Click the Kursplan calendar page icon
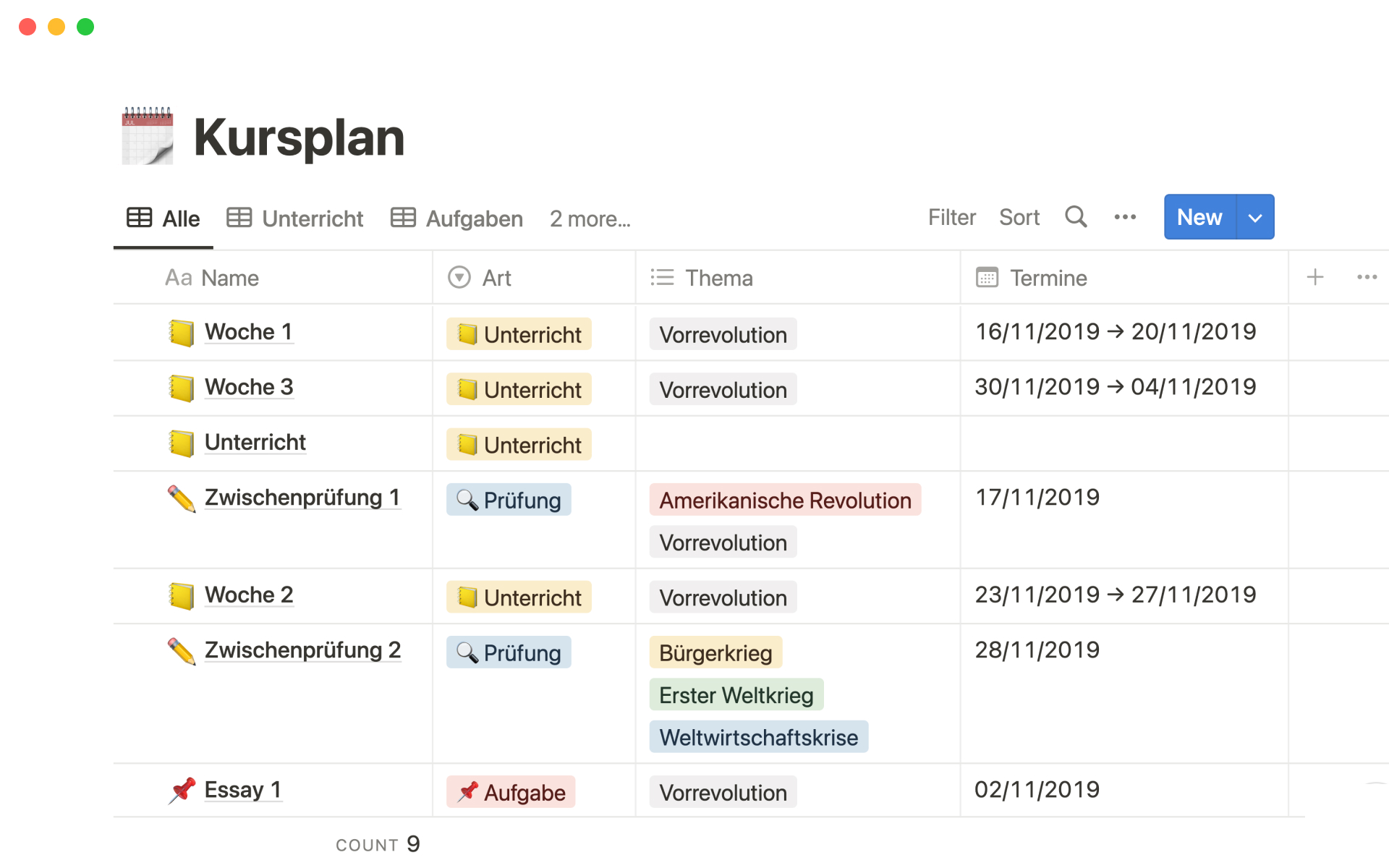The width and height of the screenshot is (1389, 868). tap(148, 136)
